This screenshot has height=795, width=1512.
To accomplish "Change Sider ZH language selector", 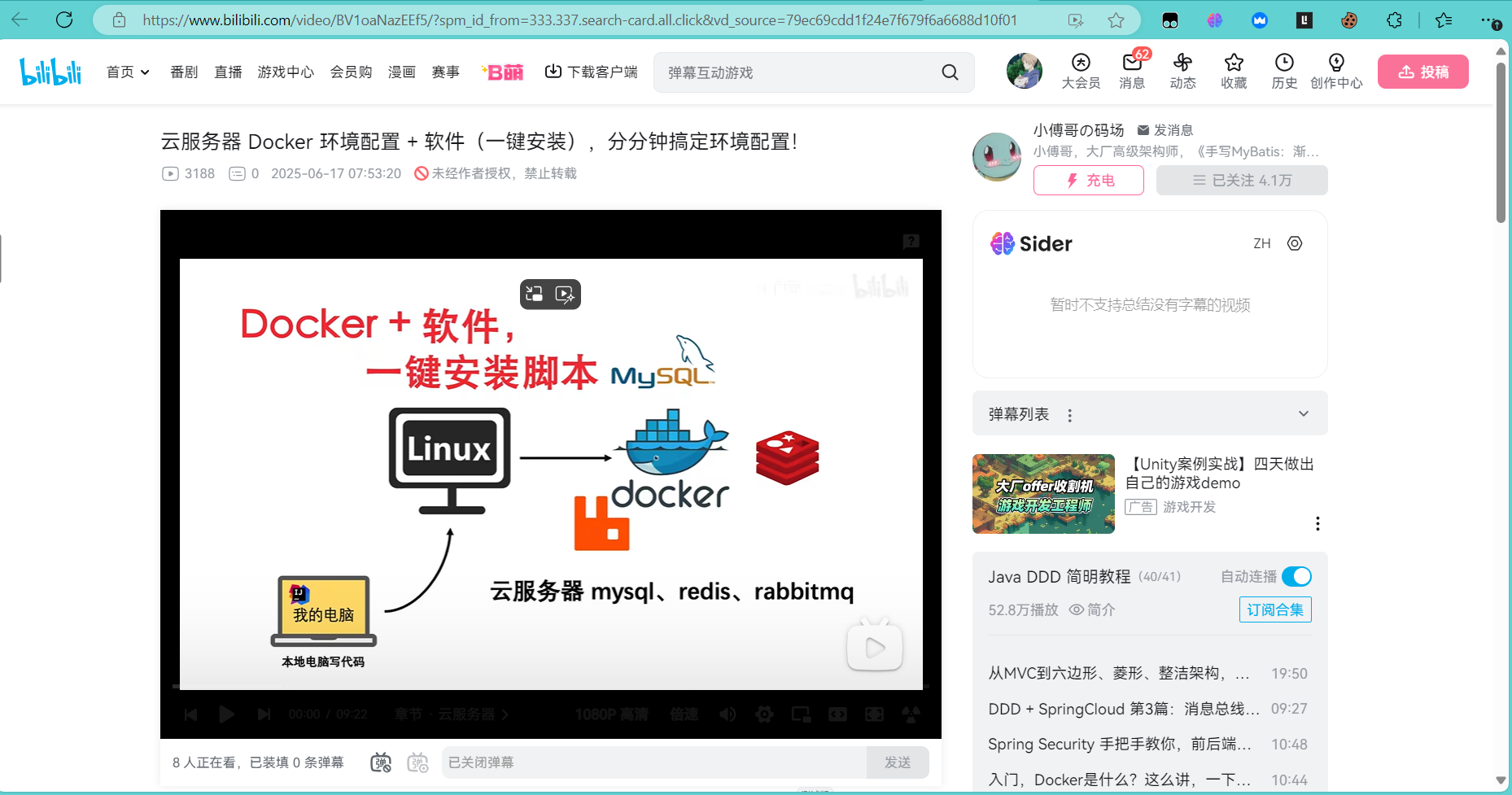I will point(1261,243).
